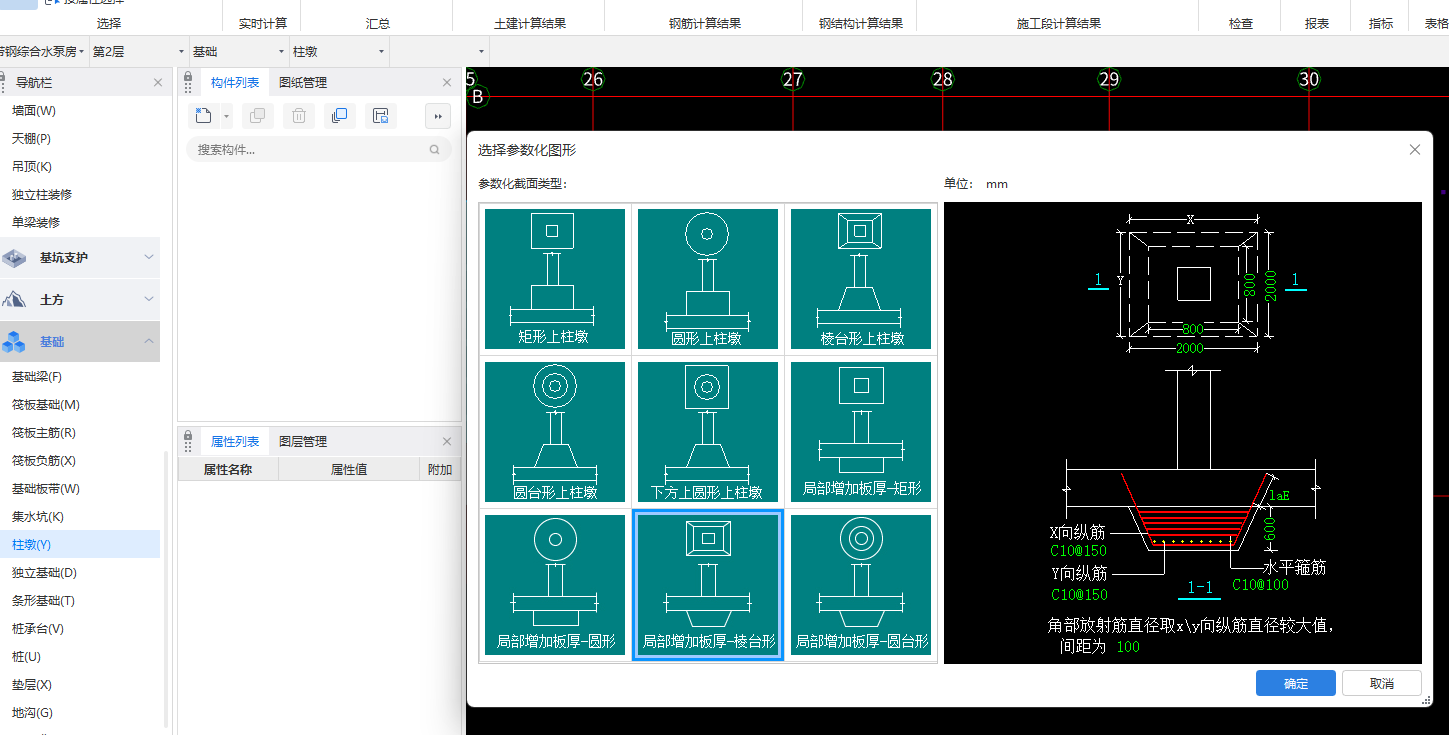Switch to 属性列表 tab
The height and width of the screenshot is (735, 1449).
pos(235,442)
